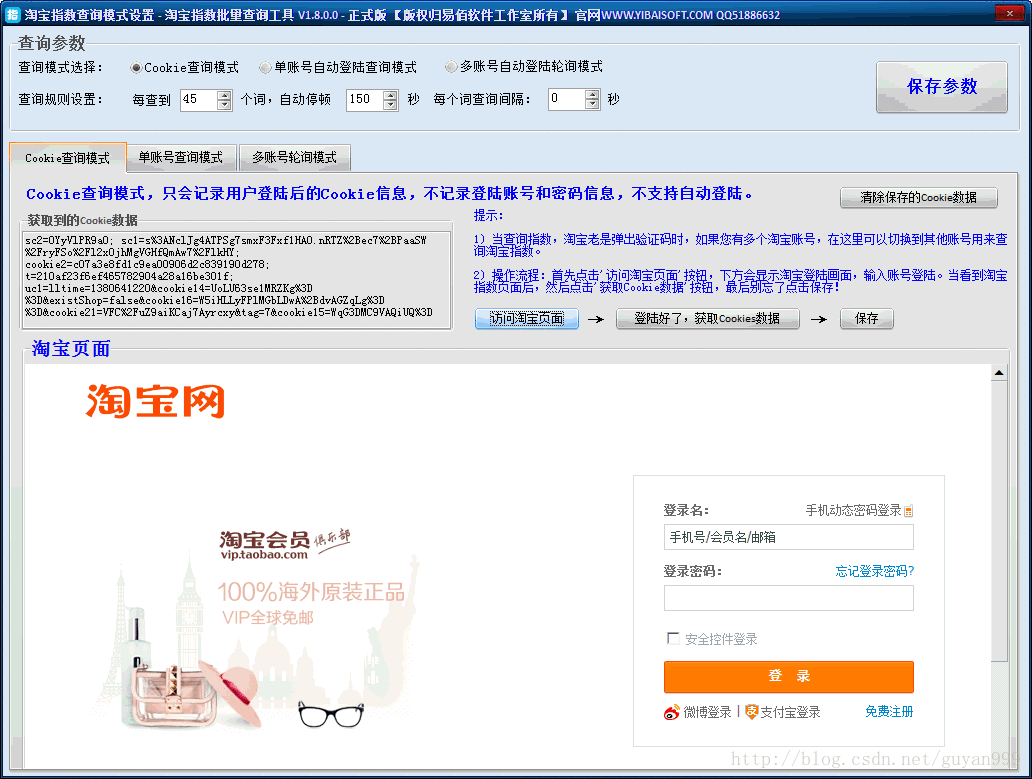Viewport: 1032px width, 779px height.
Task: Tick the 安全控件登录 checkbox
Action: coord(673,638)
